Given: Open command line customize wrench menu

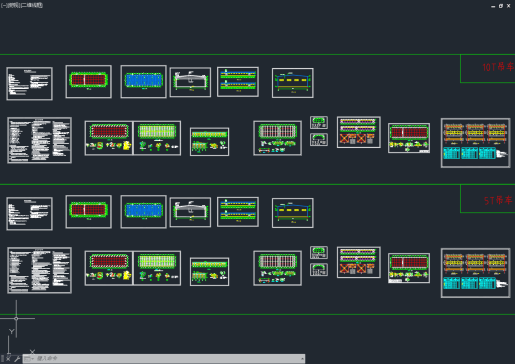Looking at the screenshot, I should [x=17, y=359].
